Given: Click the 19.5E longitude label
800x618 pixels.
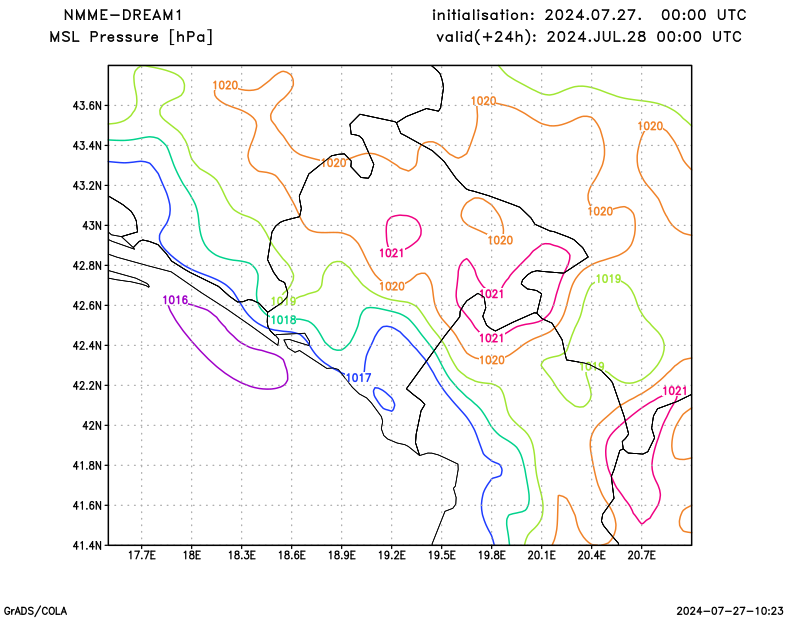Looking at the screenshot, I should point(441,556).
